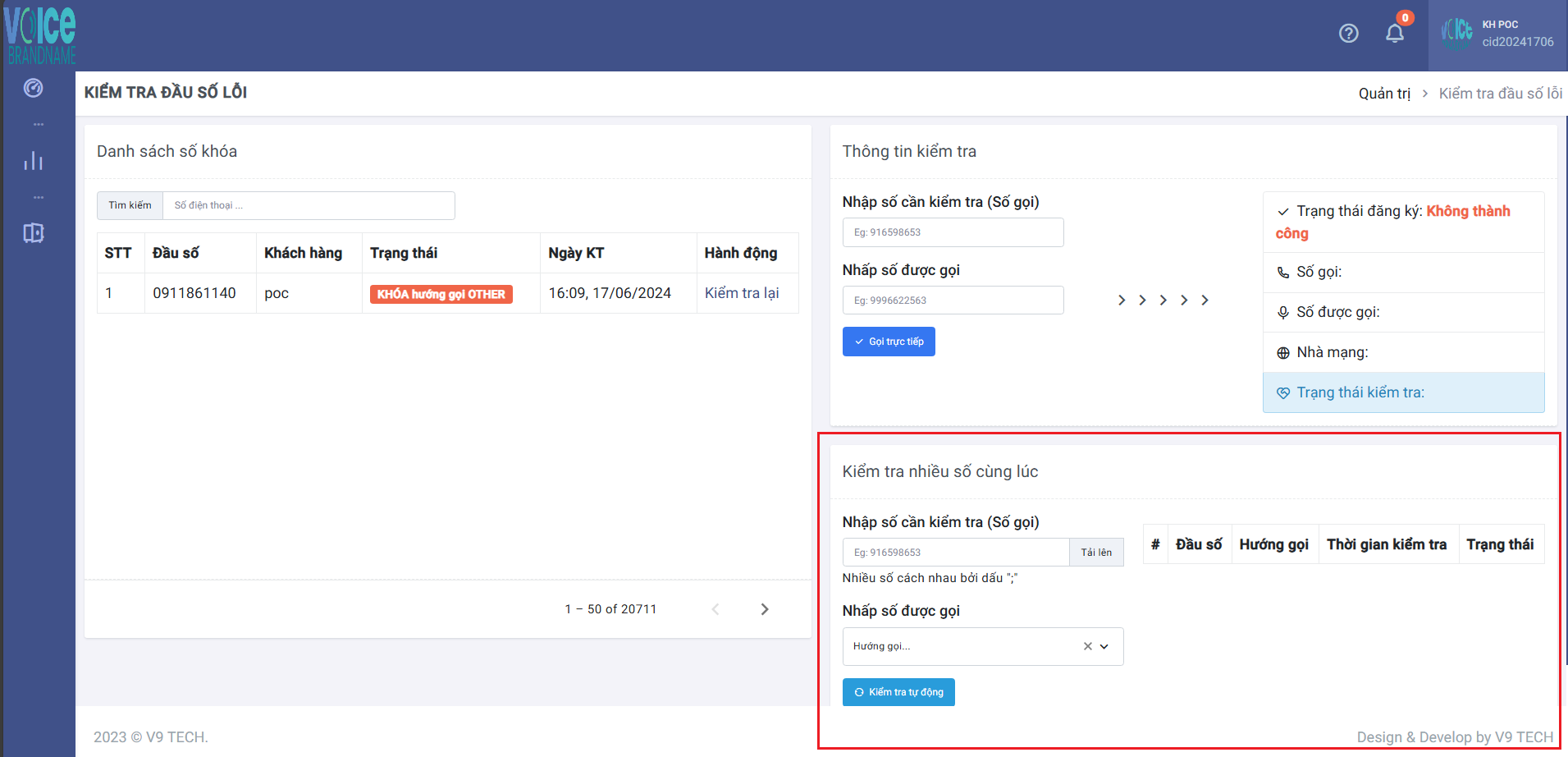Open the bar chart statistics sidebar icon
This screenshot has width=1568, height=757.
[34, 161]
